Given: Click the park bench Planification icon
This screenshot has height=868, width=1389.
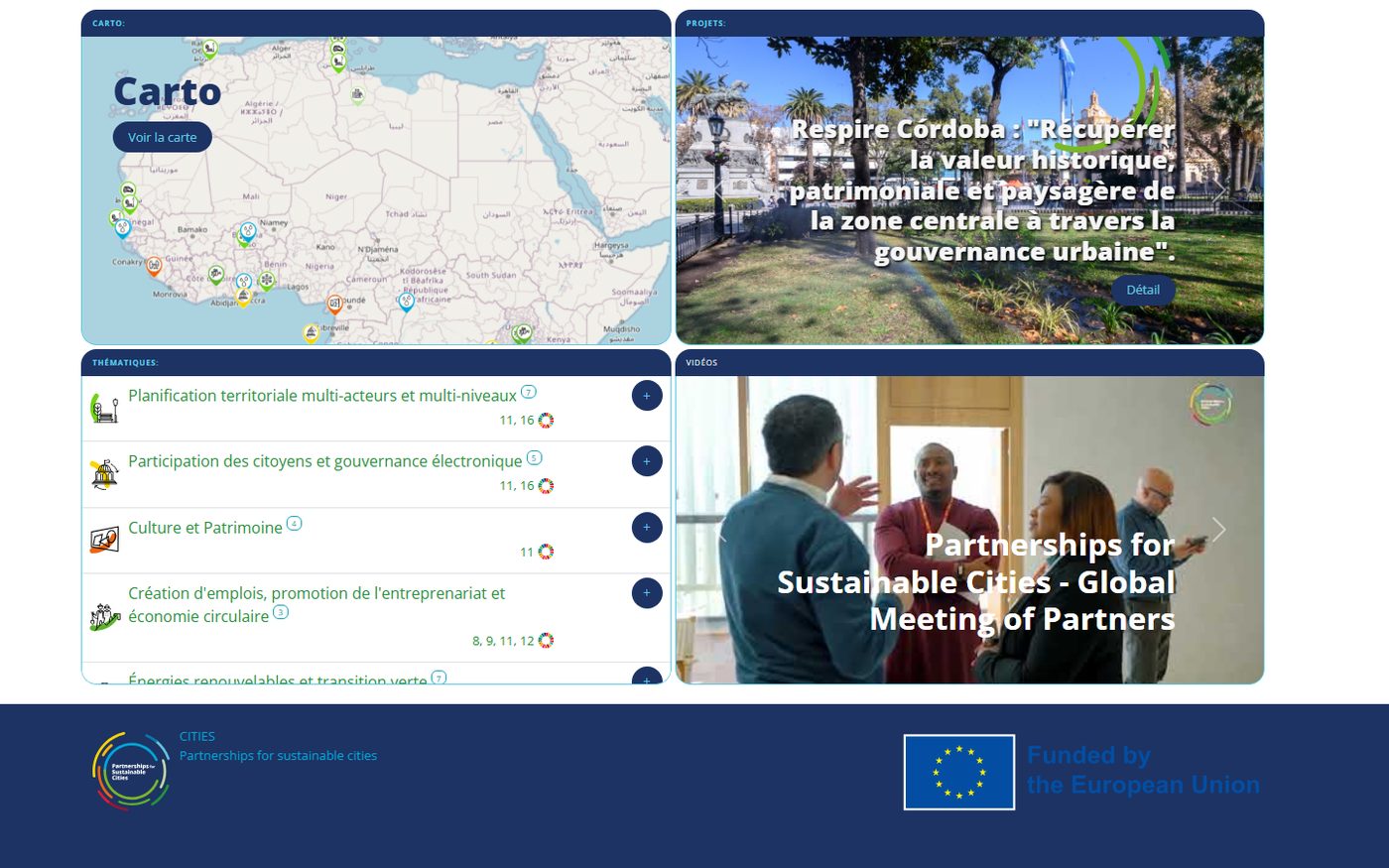Looking at the screenshot, I should click(x=104, y=408).
